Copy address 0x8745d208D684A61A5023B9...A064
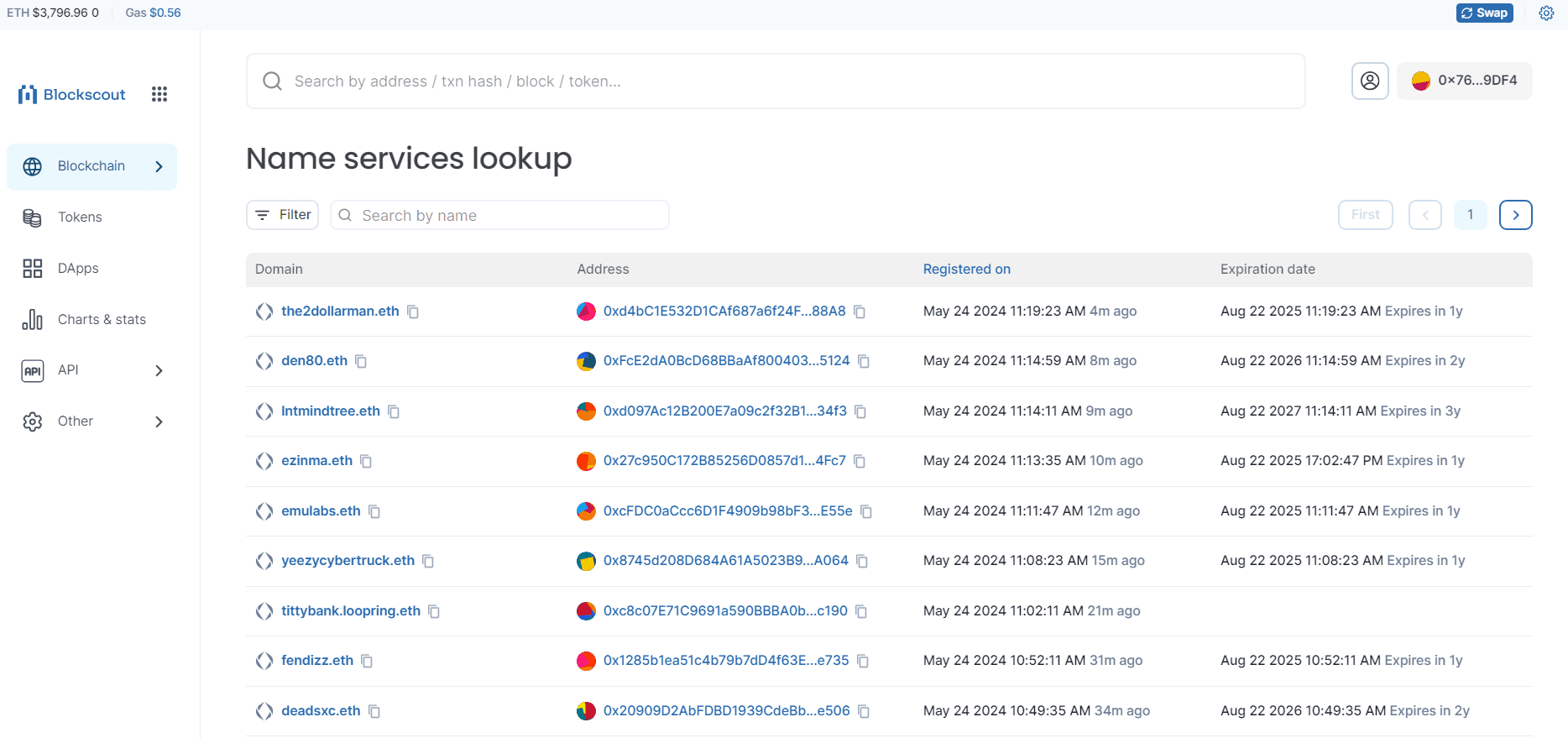Screen dimensions: 1568x738 [x=862, y=561]
